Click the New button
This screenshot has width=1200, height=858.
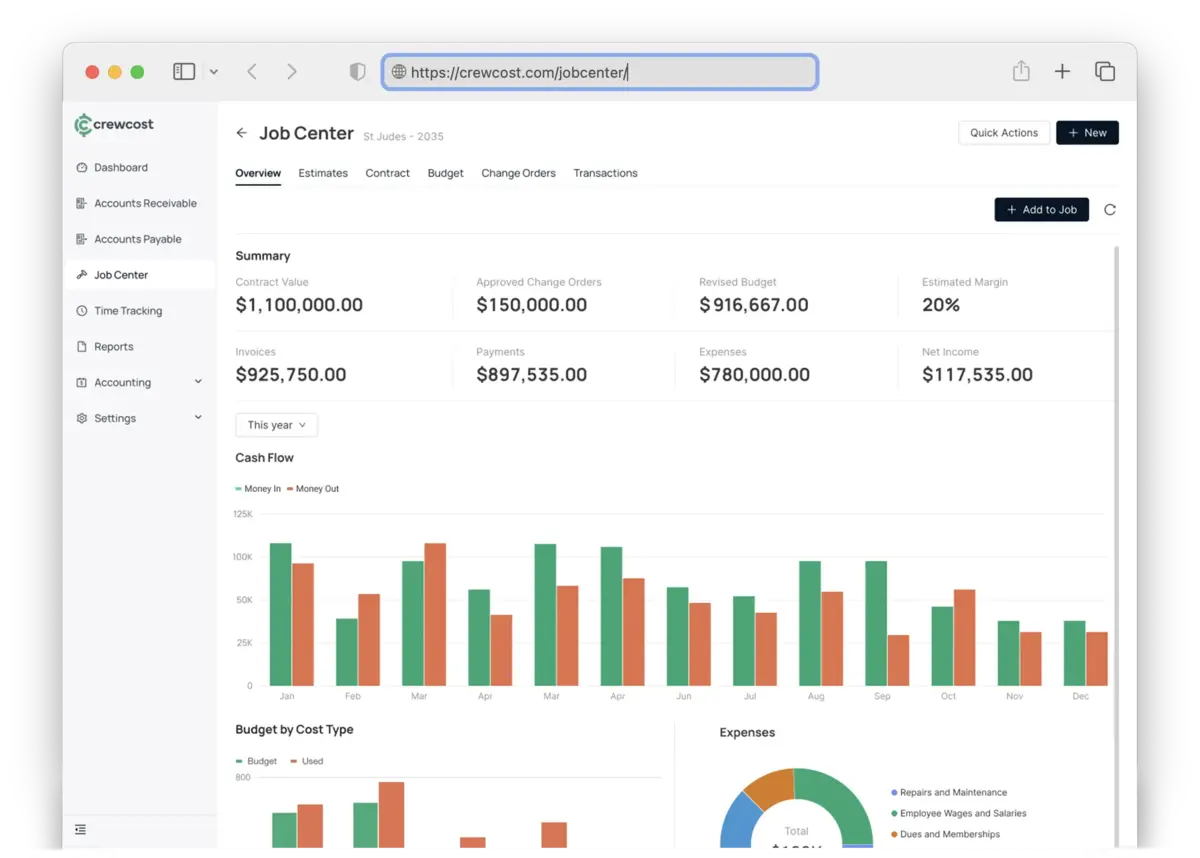[1087, 133]
